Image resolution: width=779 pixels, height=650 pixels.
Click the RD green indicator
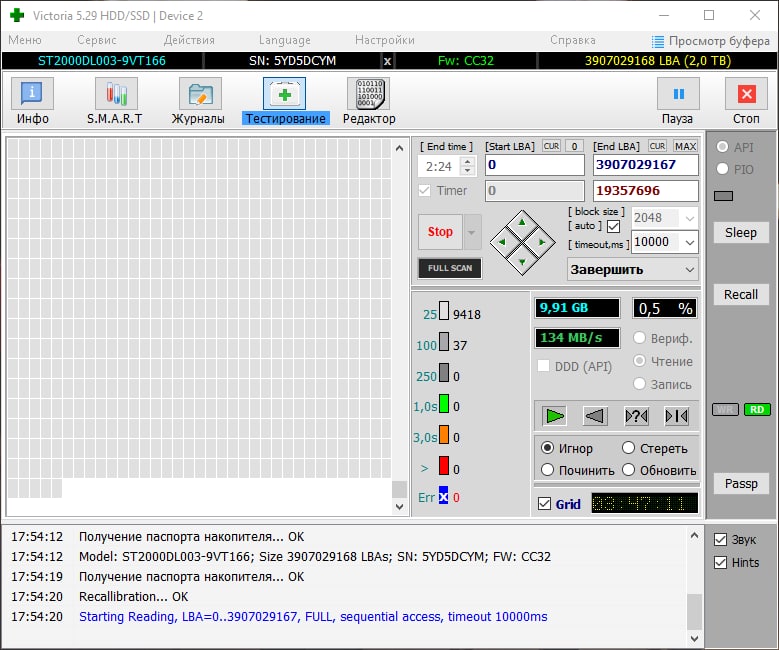pos(757,409)
